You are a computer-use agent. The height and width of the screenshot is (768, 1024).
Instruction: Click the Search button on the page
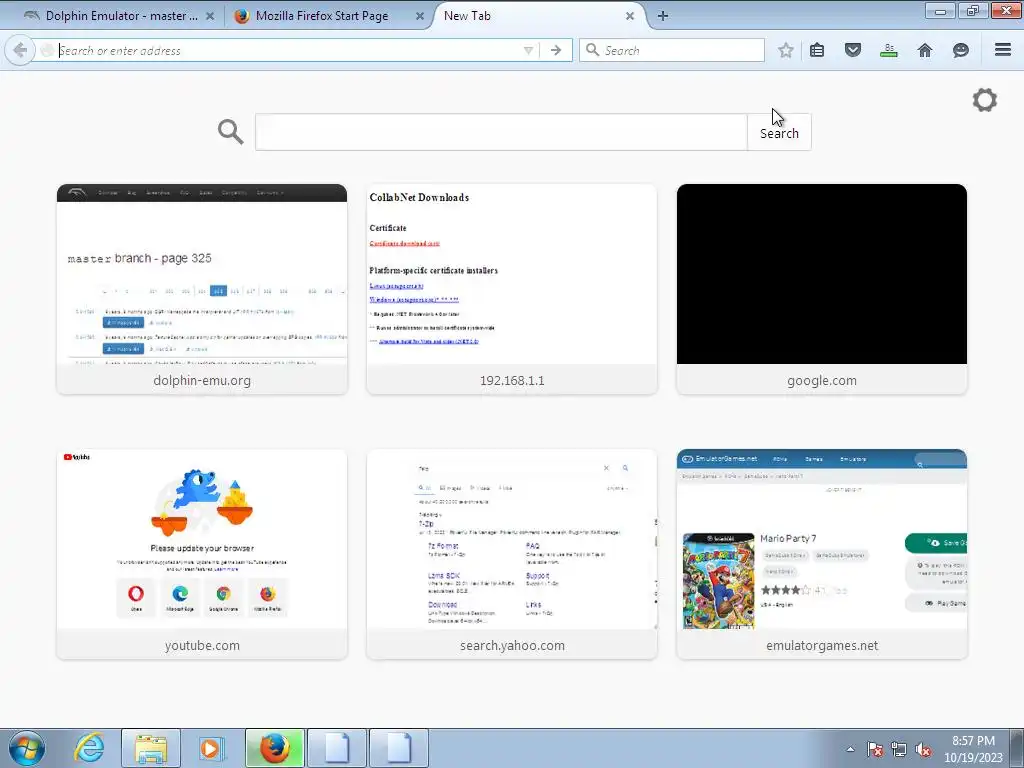[779, 133]
